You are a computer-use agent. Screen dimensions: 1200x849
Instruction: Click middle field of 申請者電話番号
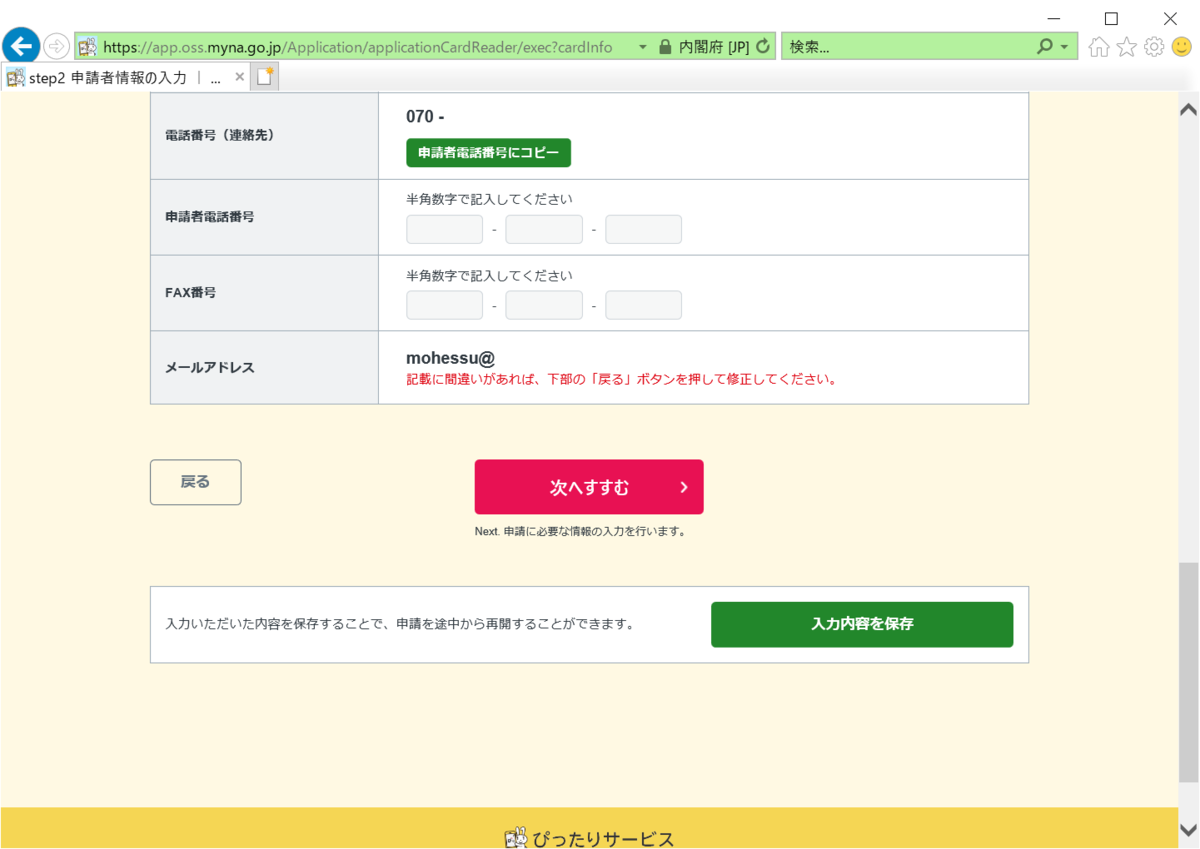point(544,229)
